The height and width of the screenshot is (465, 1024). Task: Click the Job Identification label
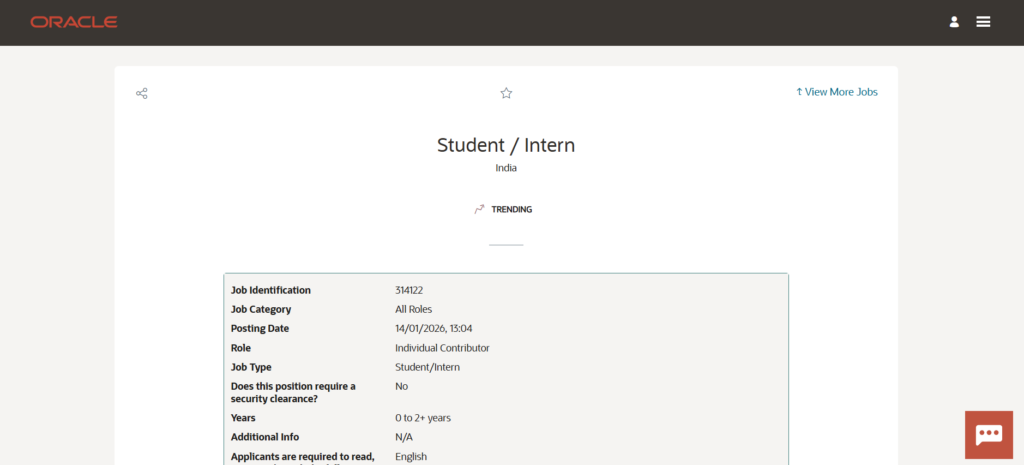tap(271, 290)
